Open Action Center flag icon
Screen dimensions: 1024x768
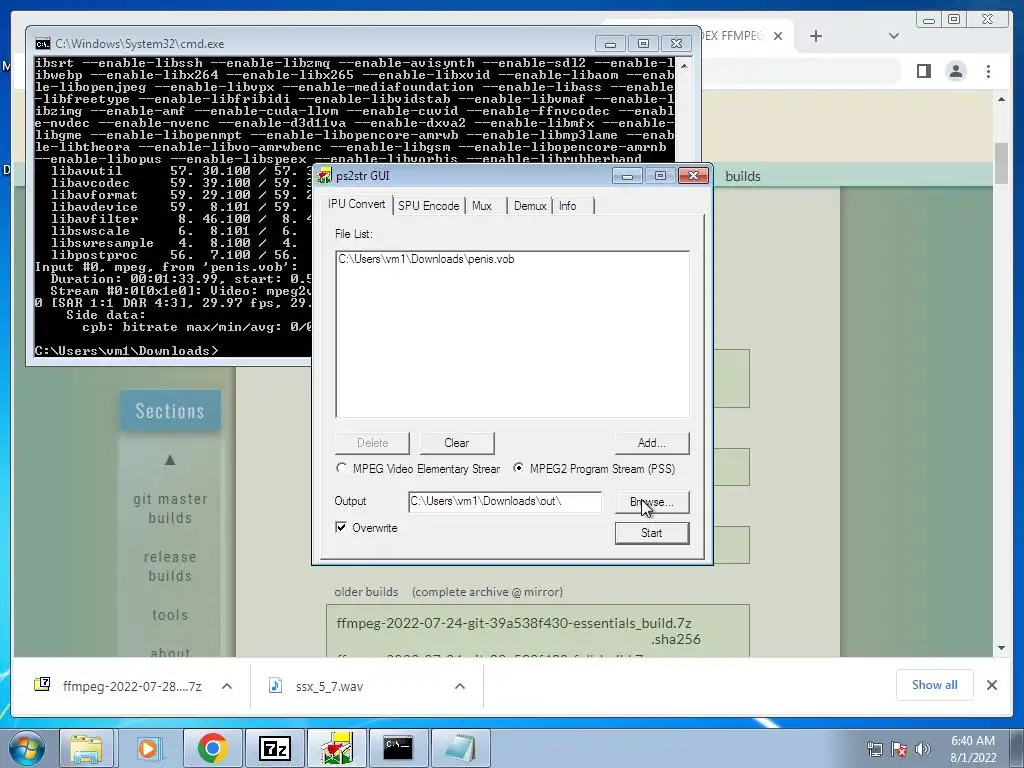[x=899, y=749]
